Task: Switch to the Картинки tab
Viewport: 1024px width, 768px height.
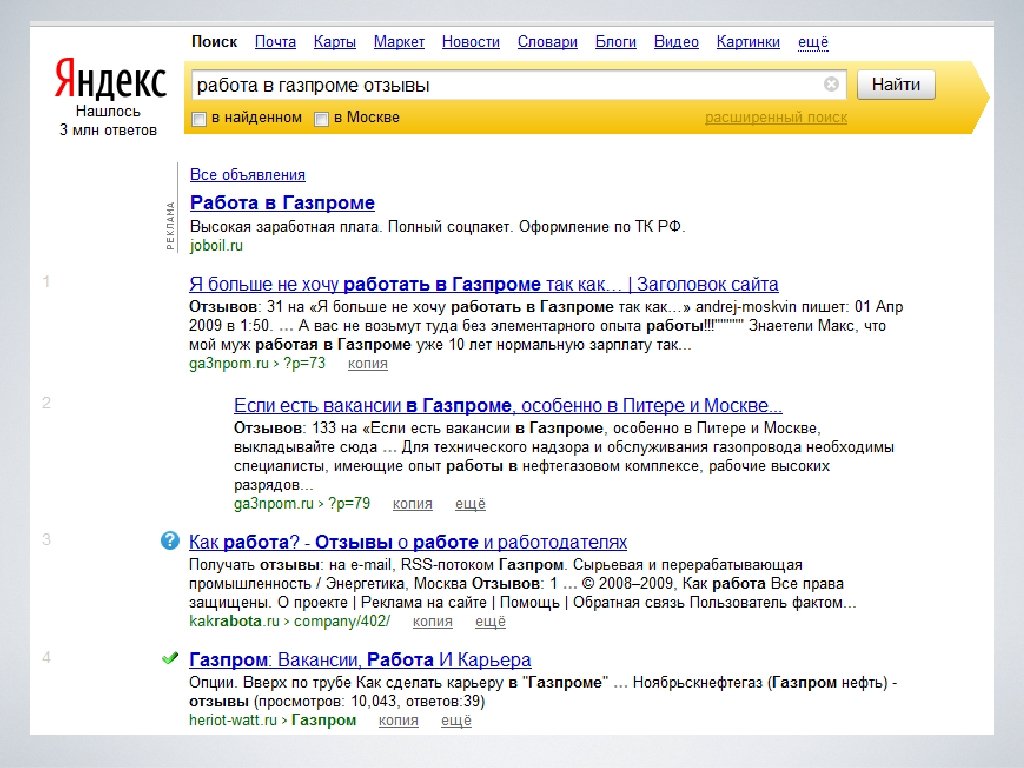Action: point(748,42)
